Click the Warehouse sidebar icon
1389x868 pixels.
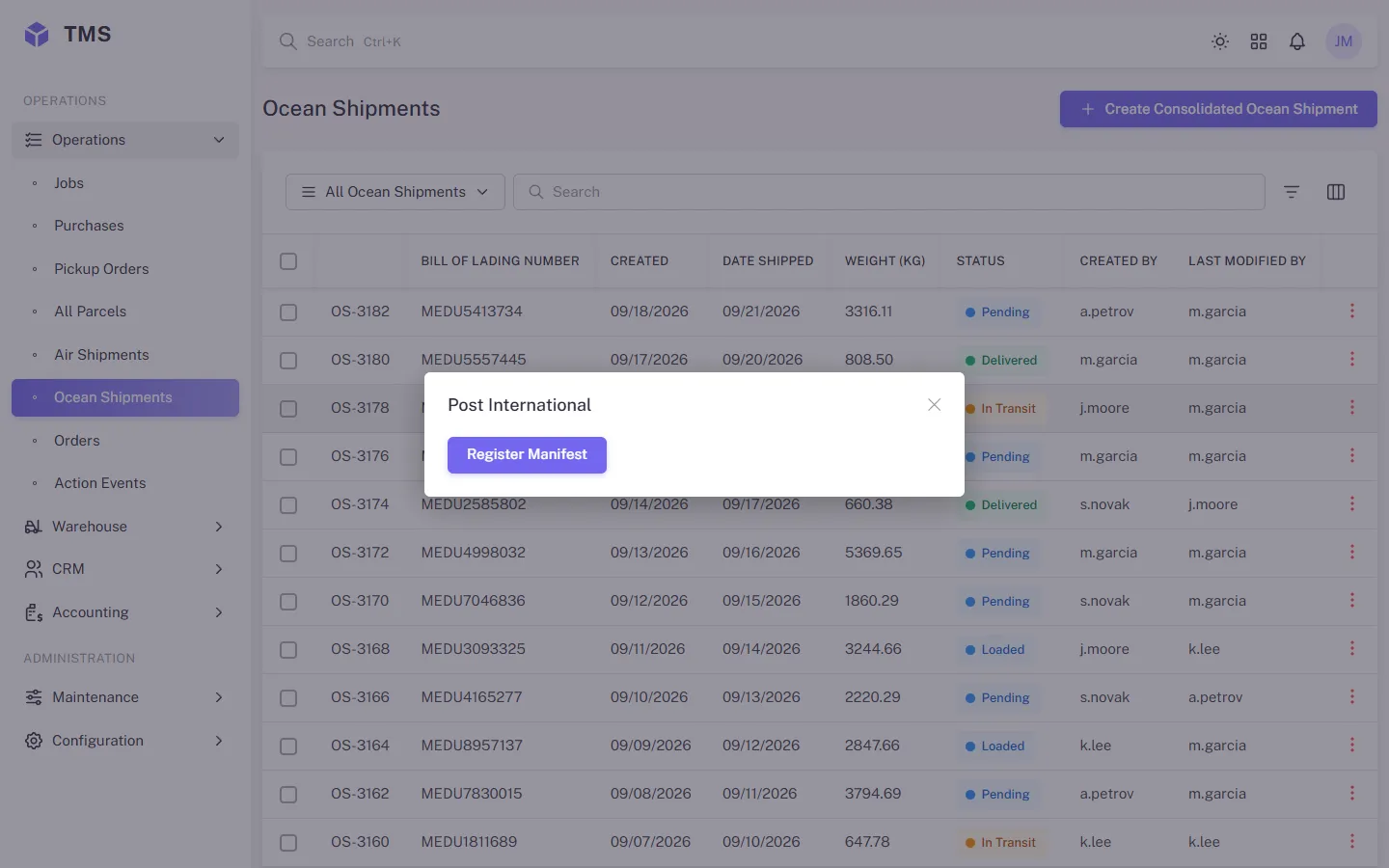pos(34,527)
